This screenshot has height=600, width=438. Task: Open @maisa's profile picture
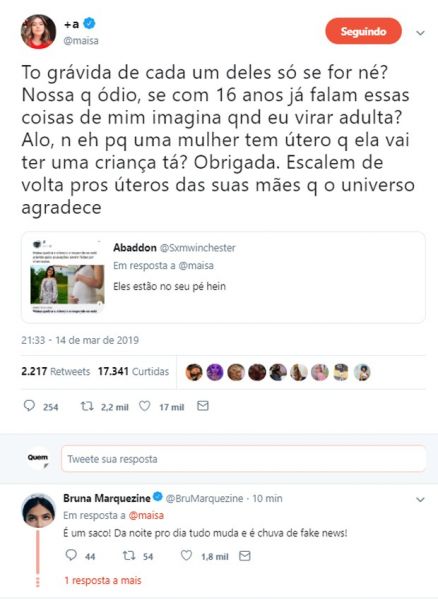(x=38, y=31)
